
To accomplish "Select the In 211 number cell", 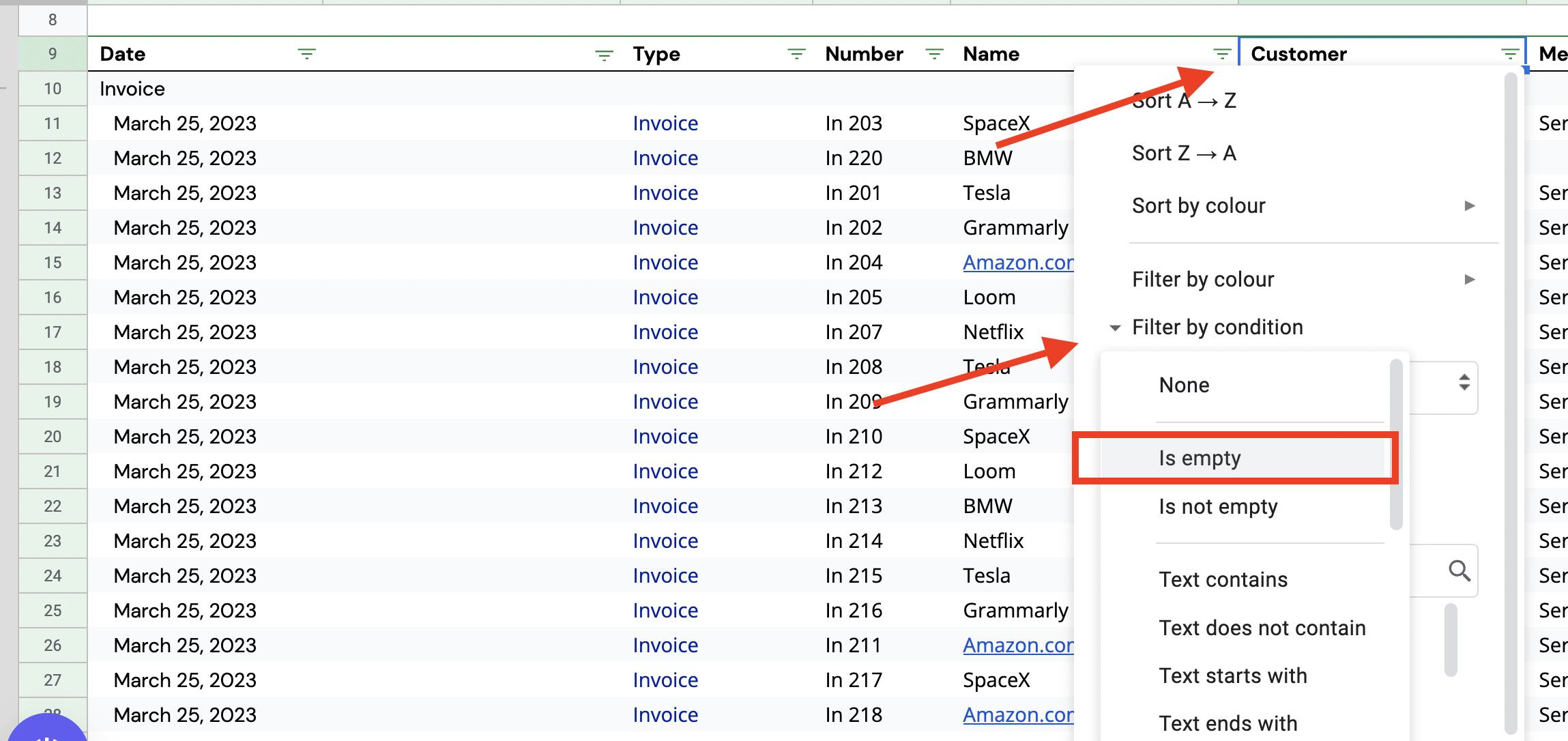I will click(853, 645).
